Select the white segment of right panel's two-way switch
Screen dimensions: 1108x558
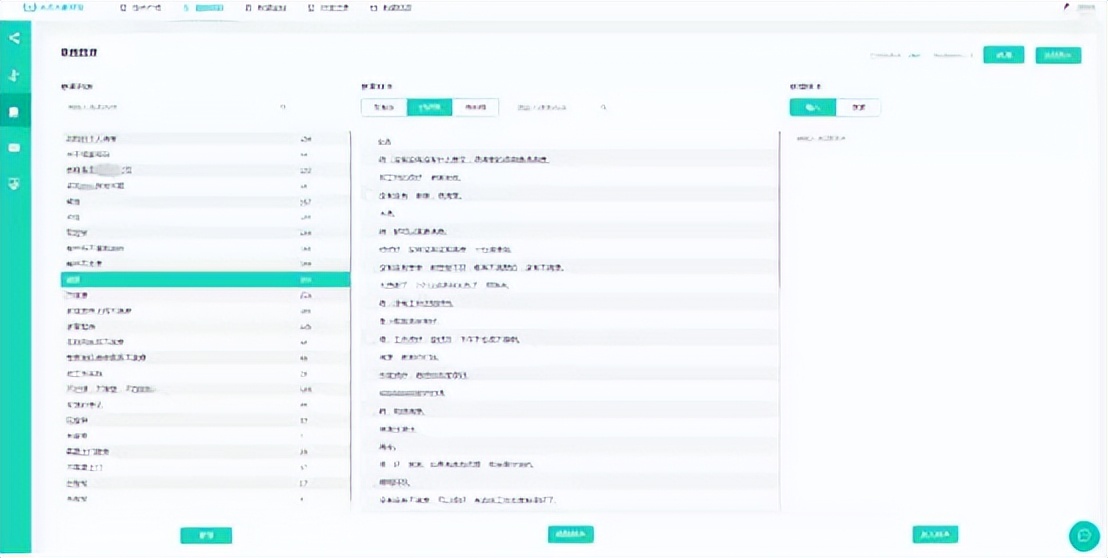859,107
